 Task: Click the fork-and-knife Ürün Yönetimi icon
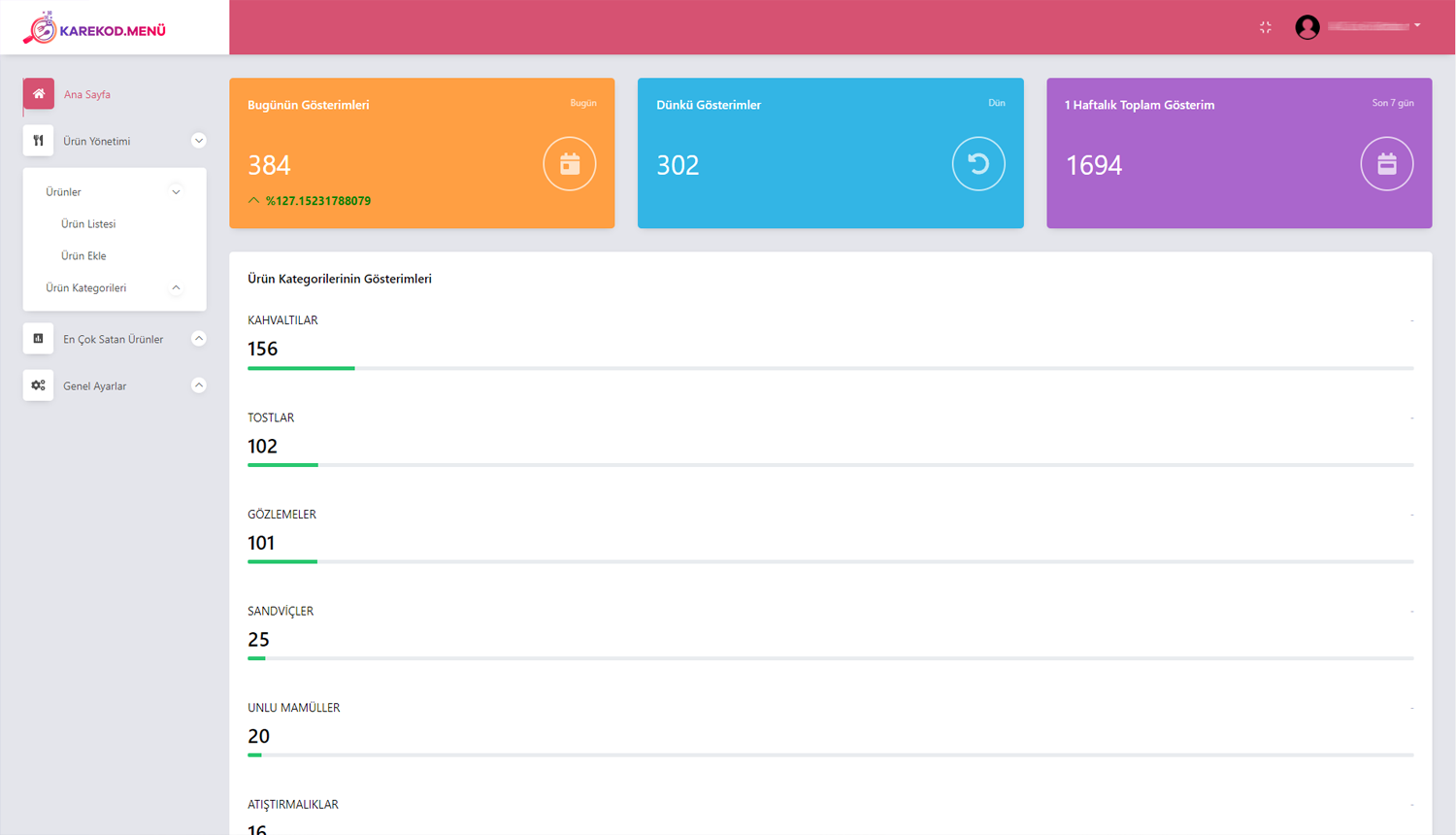(39, 141)
